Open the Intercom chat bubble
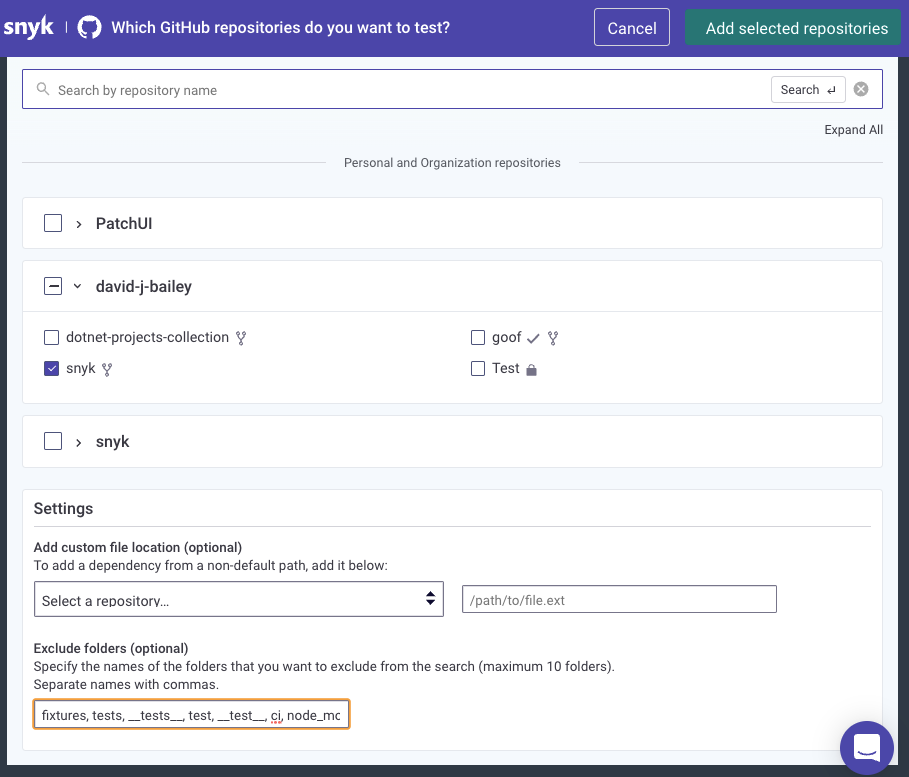The image size is (909, 777). 866,747
